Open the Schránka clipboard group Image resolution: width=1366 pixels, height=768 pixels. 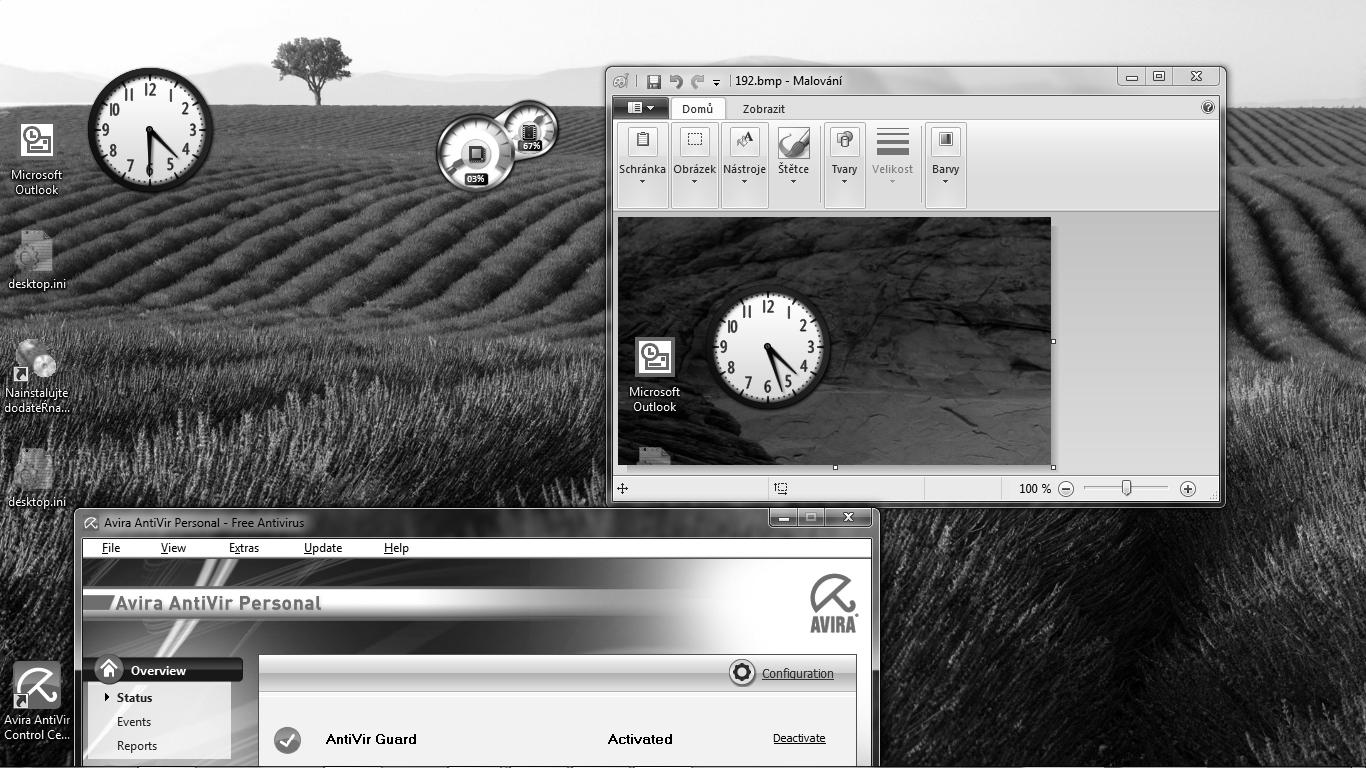click(642, 166)
